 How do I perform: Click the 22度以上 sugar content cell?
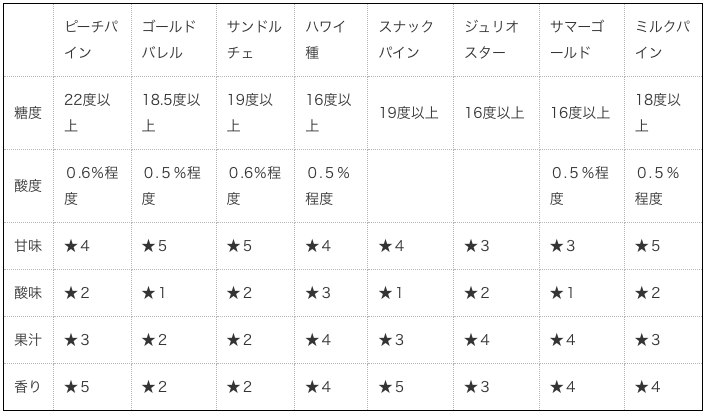[91, 113]
